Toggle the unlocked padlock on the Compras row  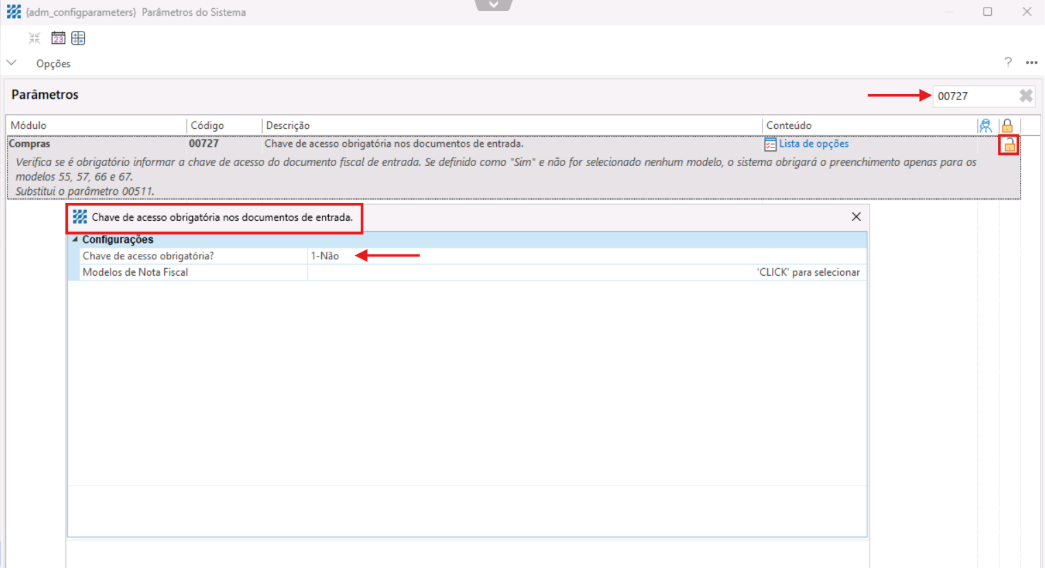[x=1009, y=146]
